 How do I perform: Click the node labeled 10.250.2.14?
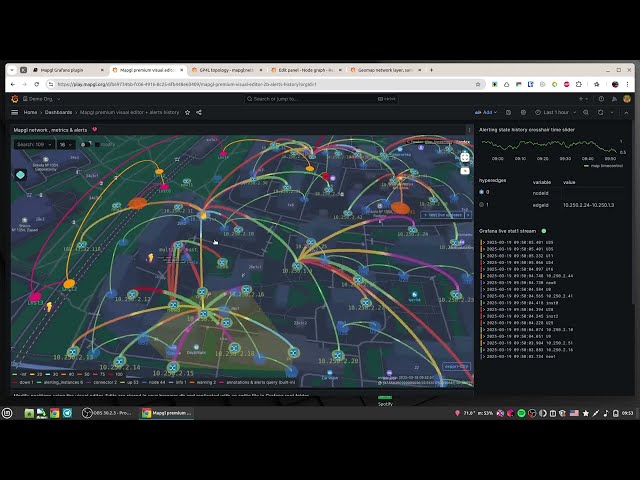point(120,361)
